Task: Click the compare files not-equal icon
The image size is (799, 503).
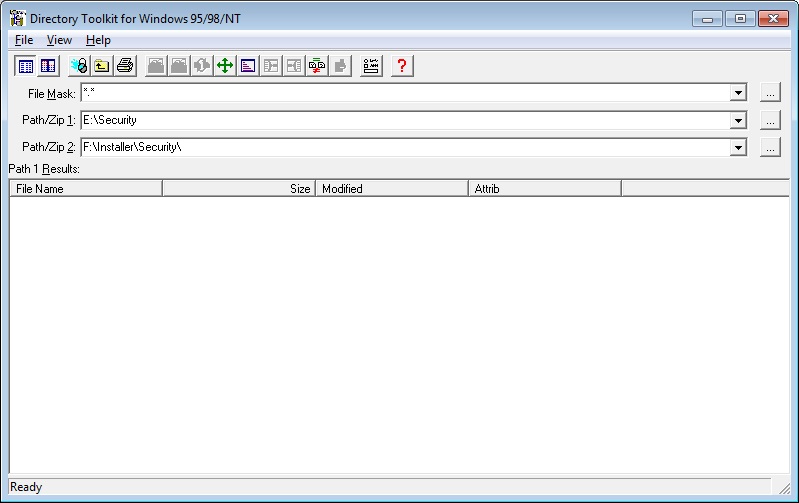Action: pyautogui.click(x=317, y=66)
